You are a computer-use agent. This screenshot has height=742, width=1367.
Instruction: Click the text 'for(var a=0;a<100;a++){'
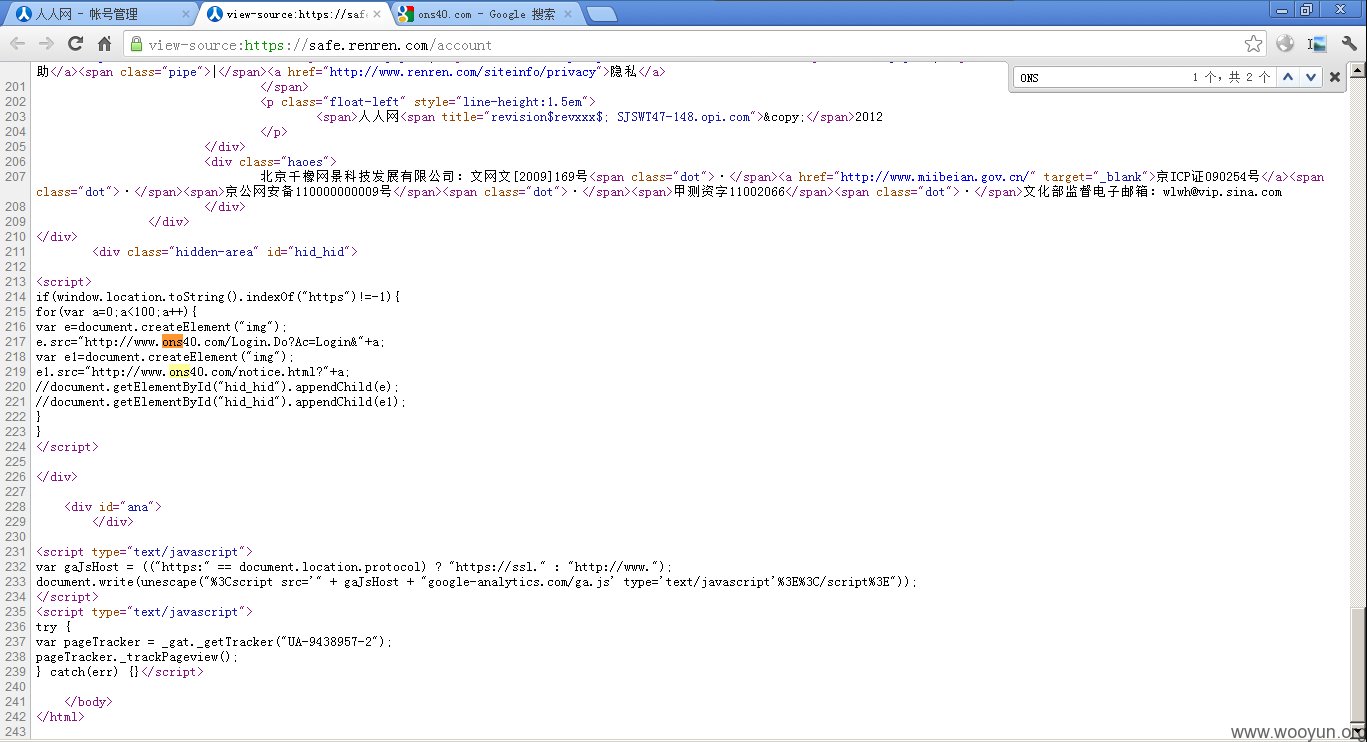(x=116, y=312)
